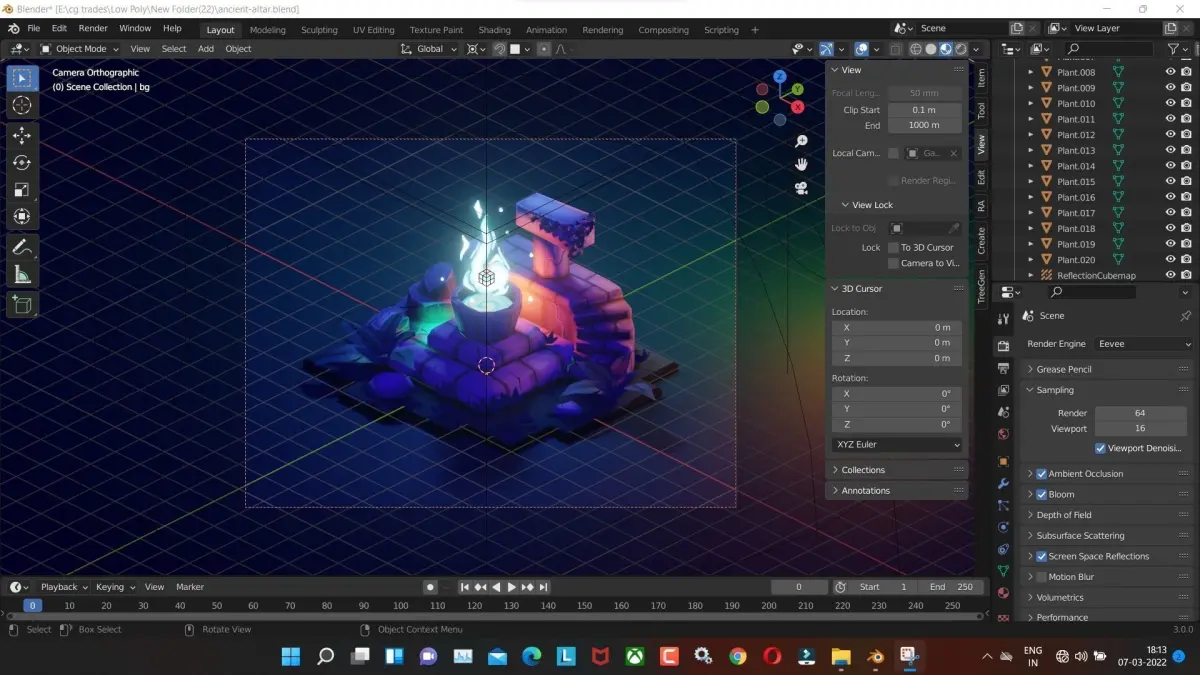Open the Playback dropdown in timeline
This screenshot has height=675, width=1200.
pyautogui.click(x=64, y=587)
